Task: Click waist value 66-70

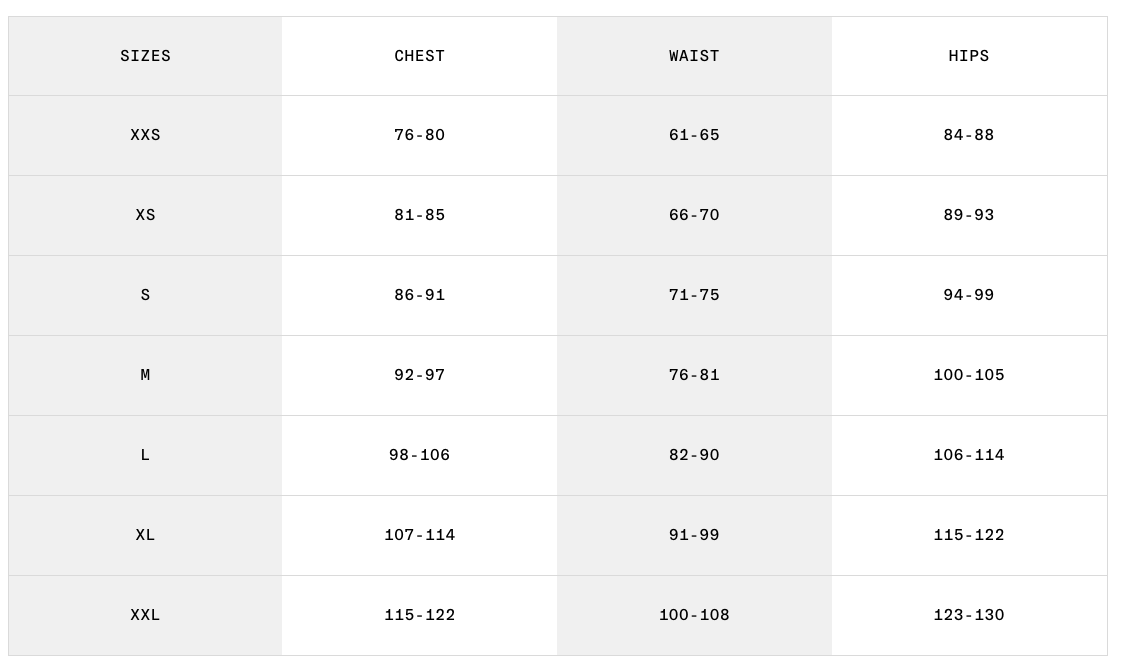Action: coord(694,215)
